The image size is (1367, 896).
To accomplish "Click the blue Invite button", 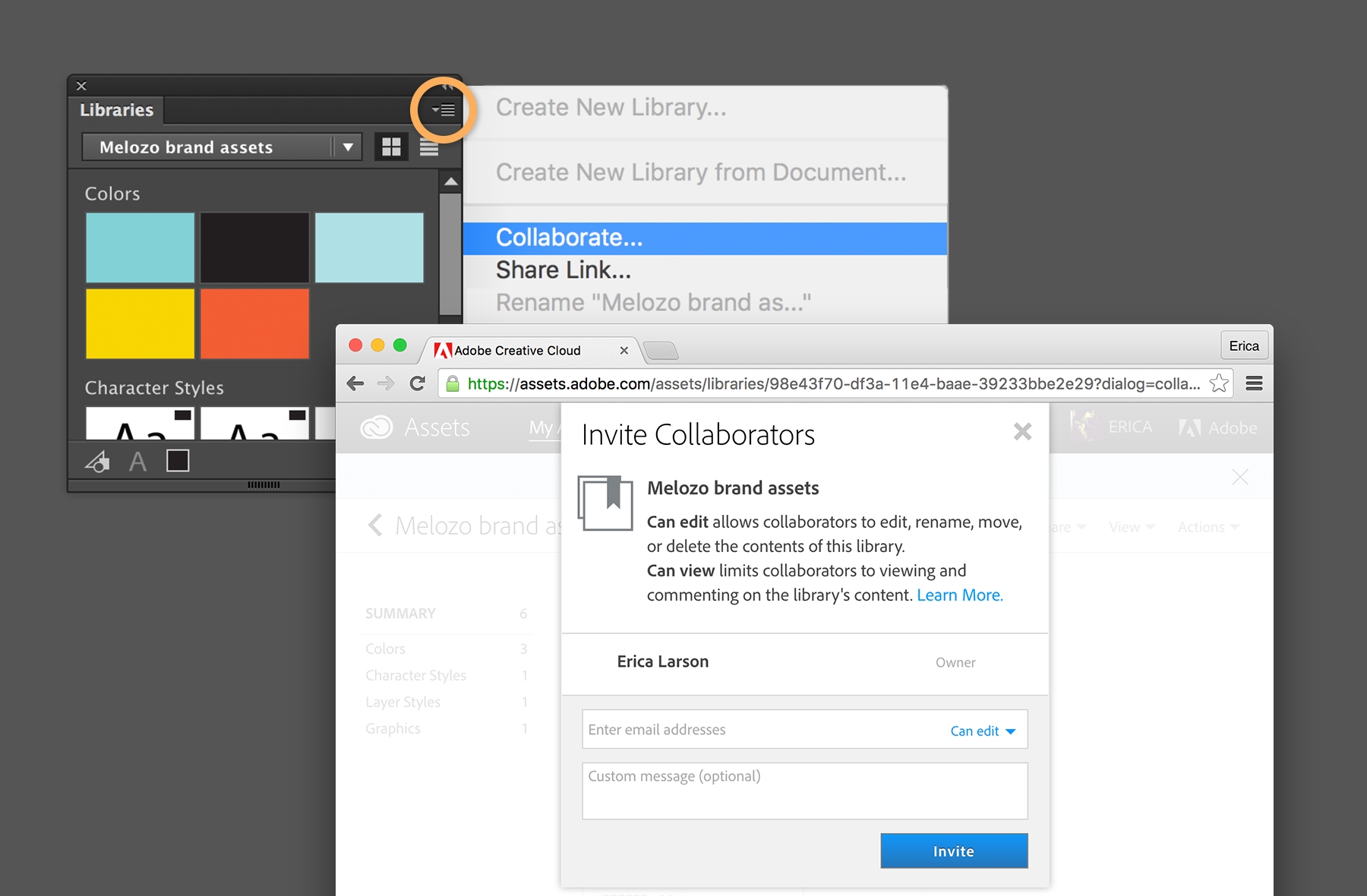I will click(954, 851).
